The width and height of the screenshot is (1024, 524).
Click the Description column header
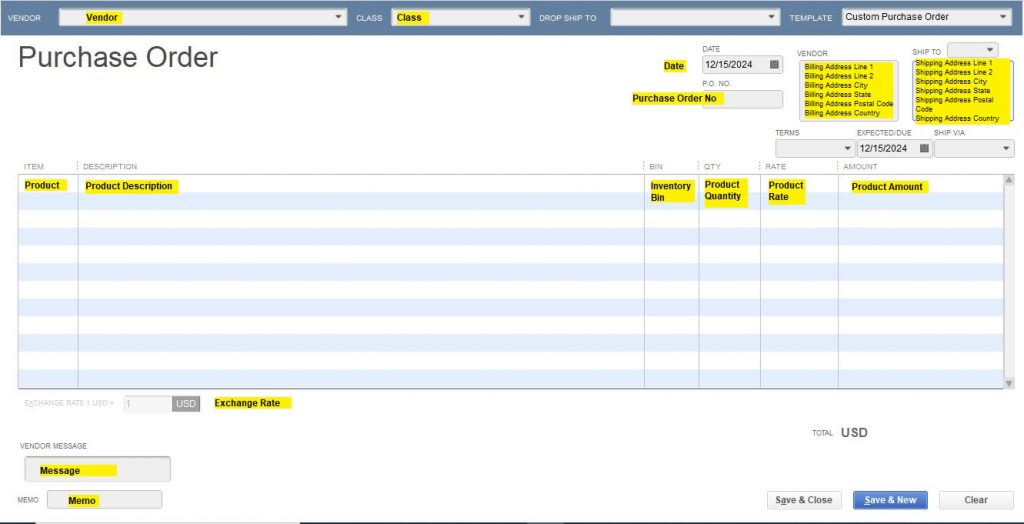pyautogui.click(x=110, y=167)
